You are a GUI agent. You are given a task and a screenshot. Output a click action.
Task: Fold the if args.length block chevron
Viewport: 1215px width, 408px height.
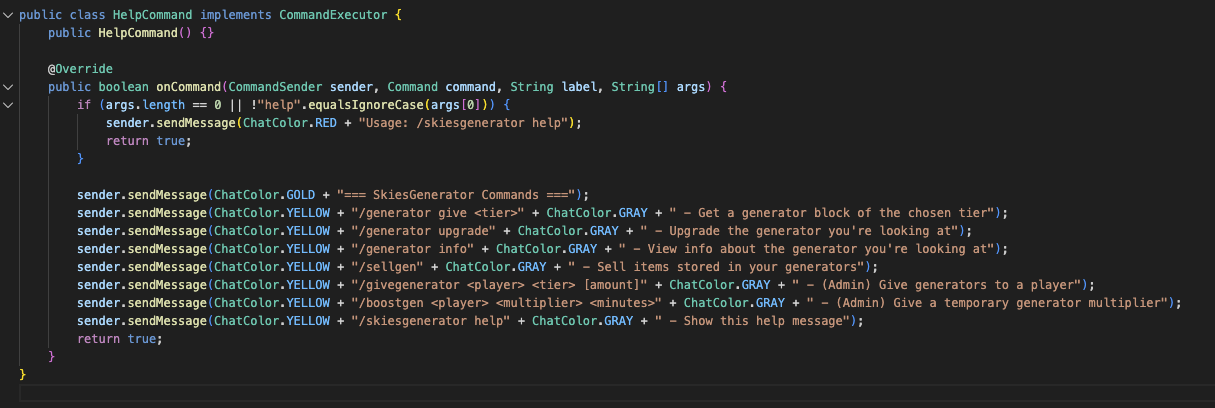pos(9,105)
